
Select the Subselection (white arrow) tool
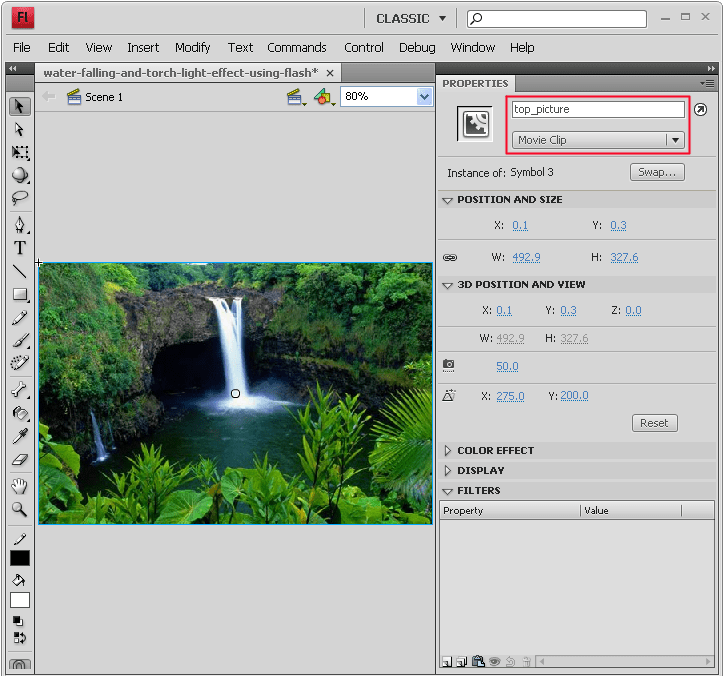(19, 130)
